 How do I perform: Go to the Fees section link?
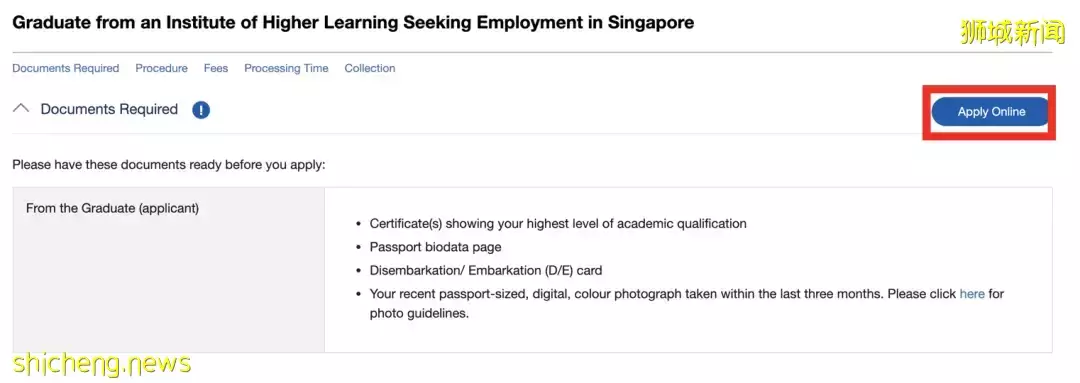216,68
